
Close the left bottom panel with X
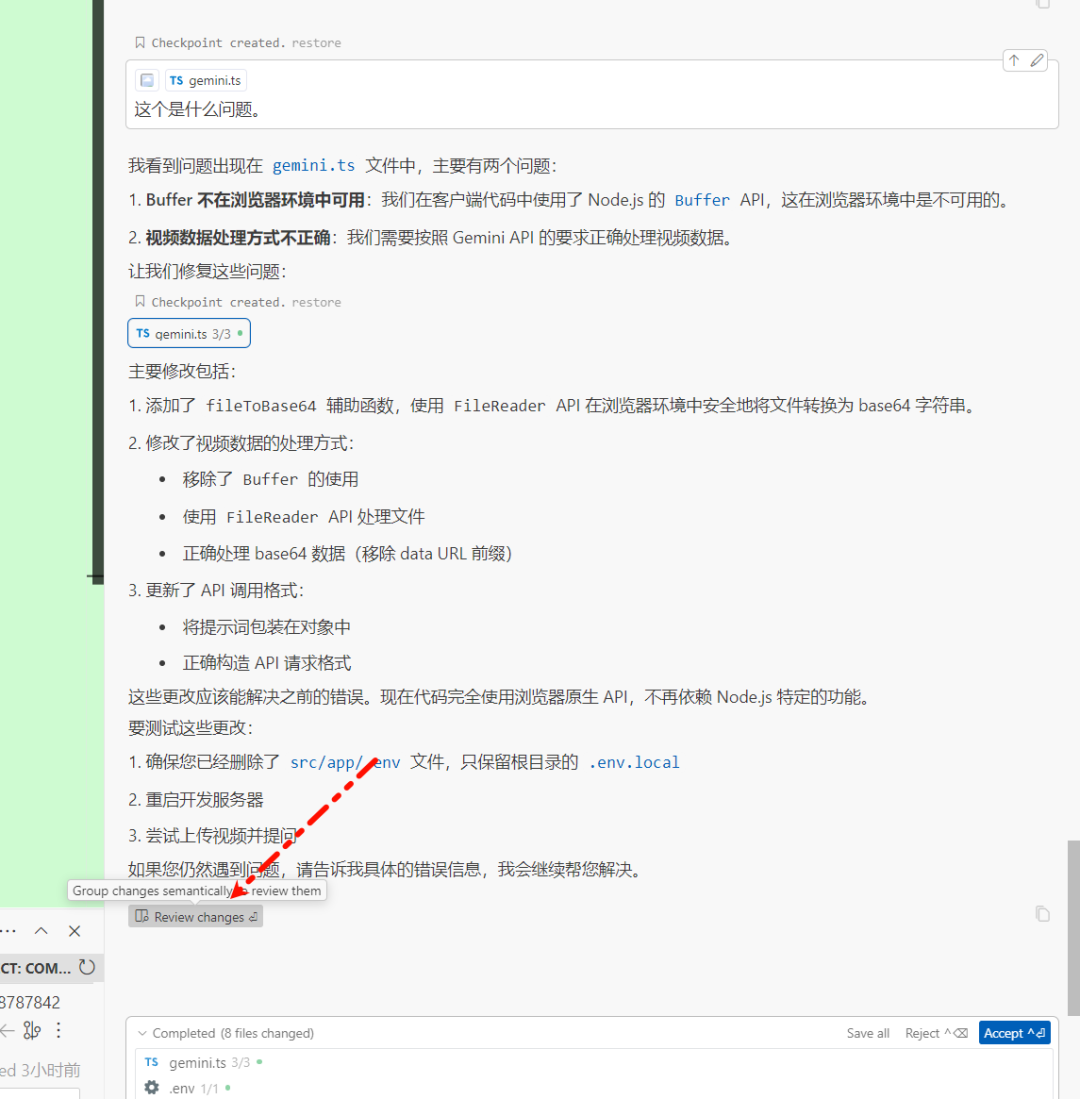point(74,931)
